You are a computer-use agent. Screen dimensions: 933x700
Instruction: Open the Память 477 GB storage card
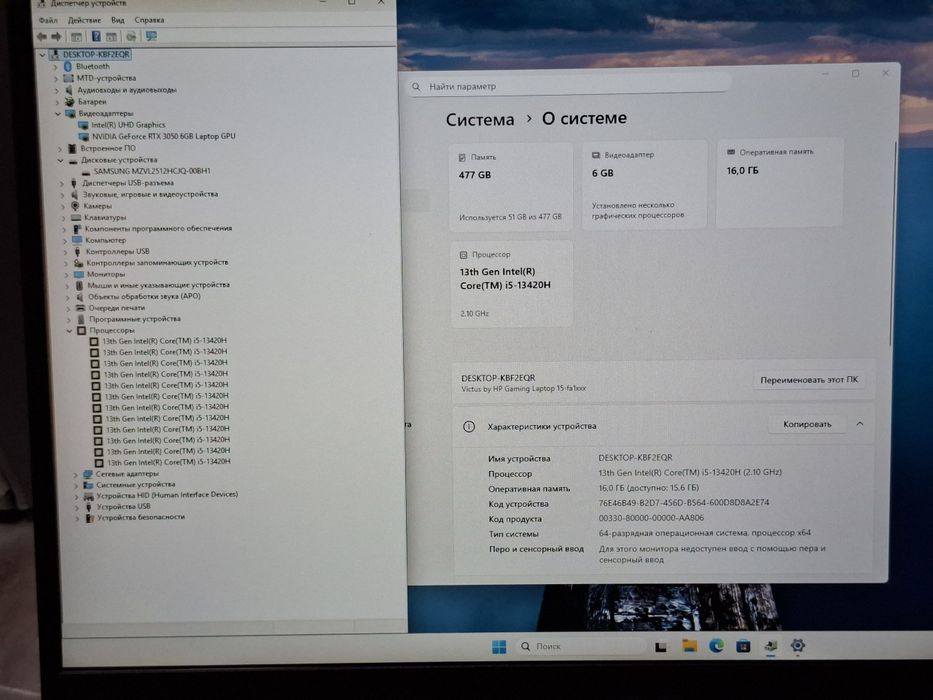pos(511,187)
